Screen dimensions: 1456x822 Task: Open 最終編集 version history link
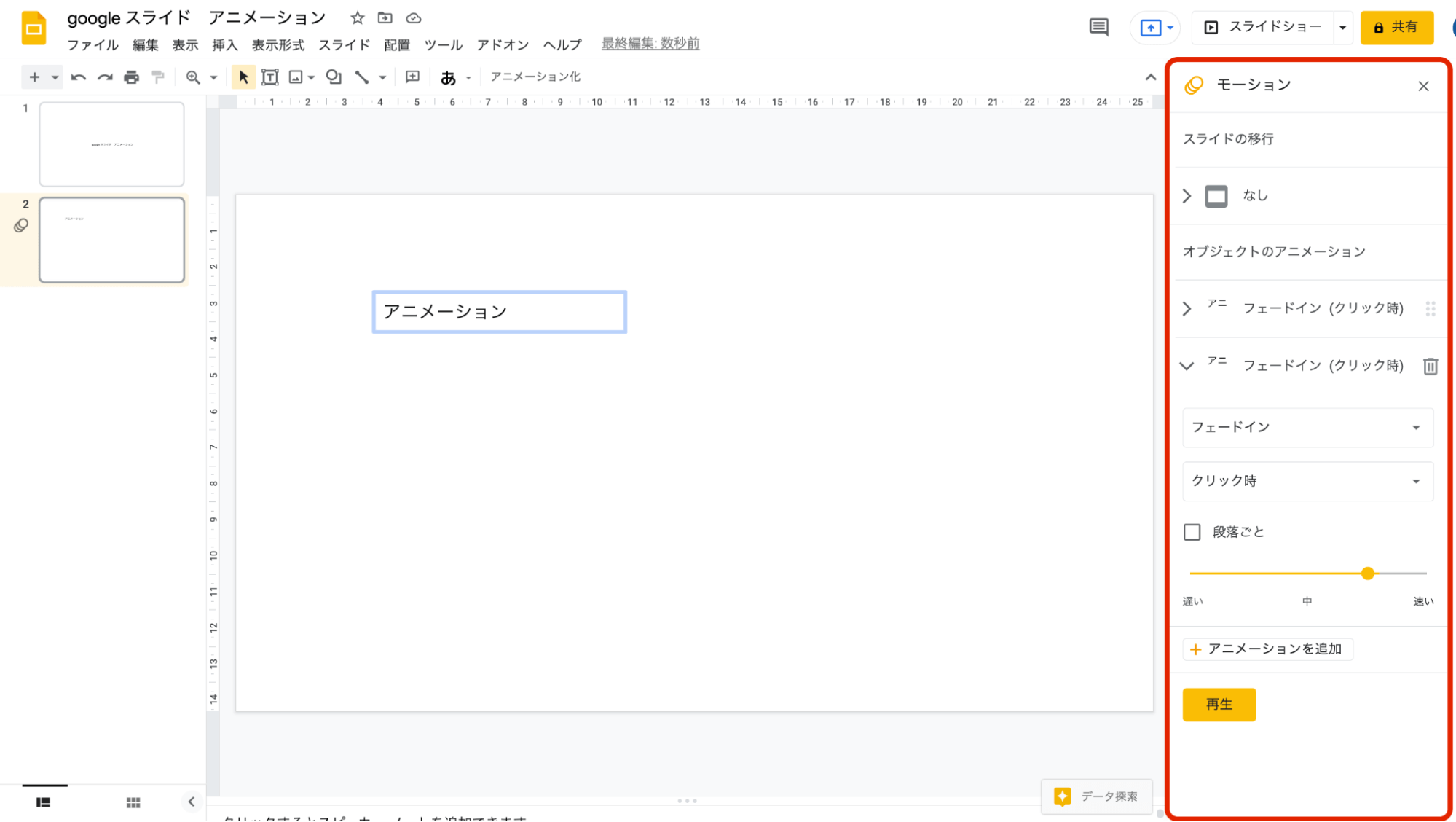pyautogui.click(x=650, y=44)
